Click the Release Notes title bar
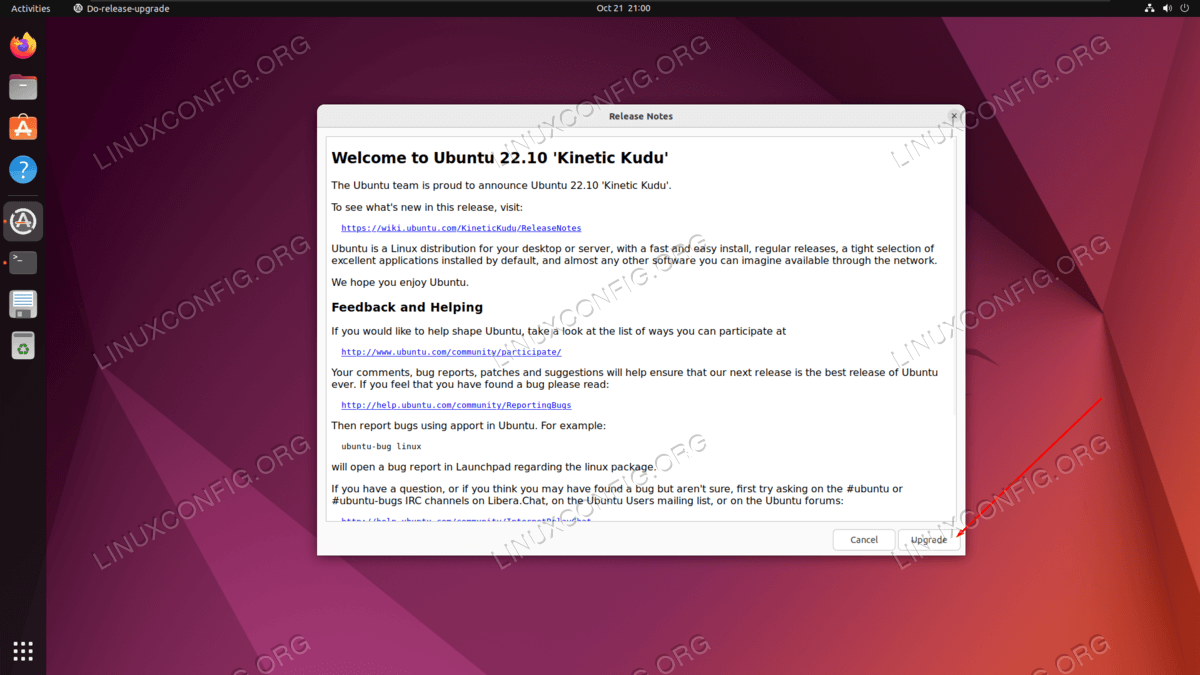The height and width of the screenshot is (675, 1200). [641, 116]
